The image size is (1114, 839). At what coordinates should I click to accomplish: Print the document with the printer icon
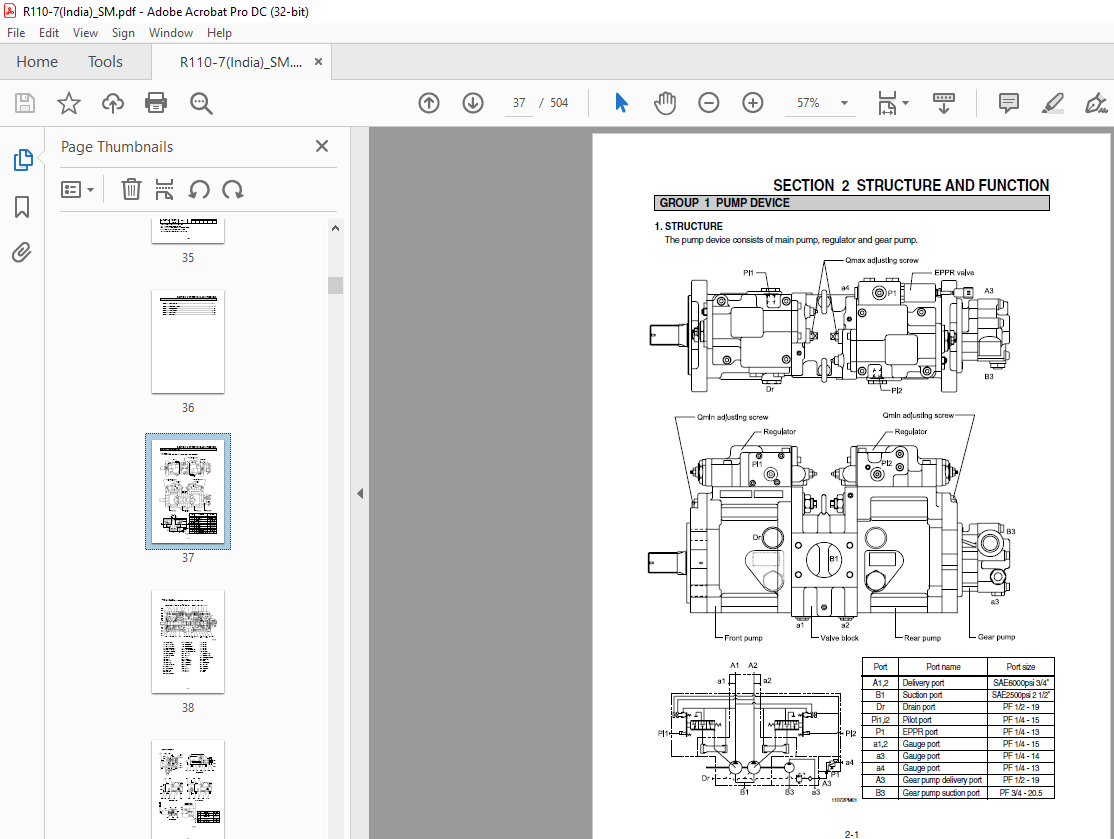coord(156,103)
